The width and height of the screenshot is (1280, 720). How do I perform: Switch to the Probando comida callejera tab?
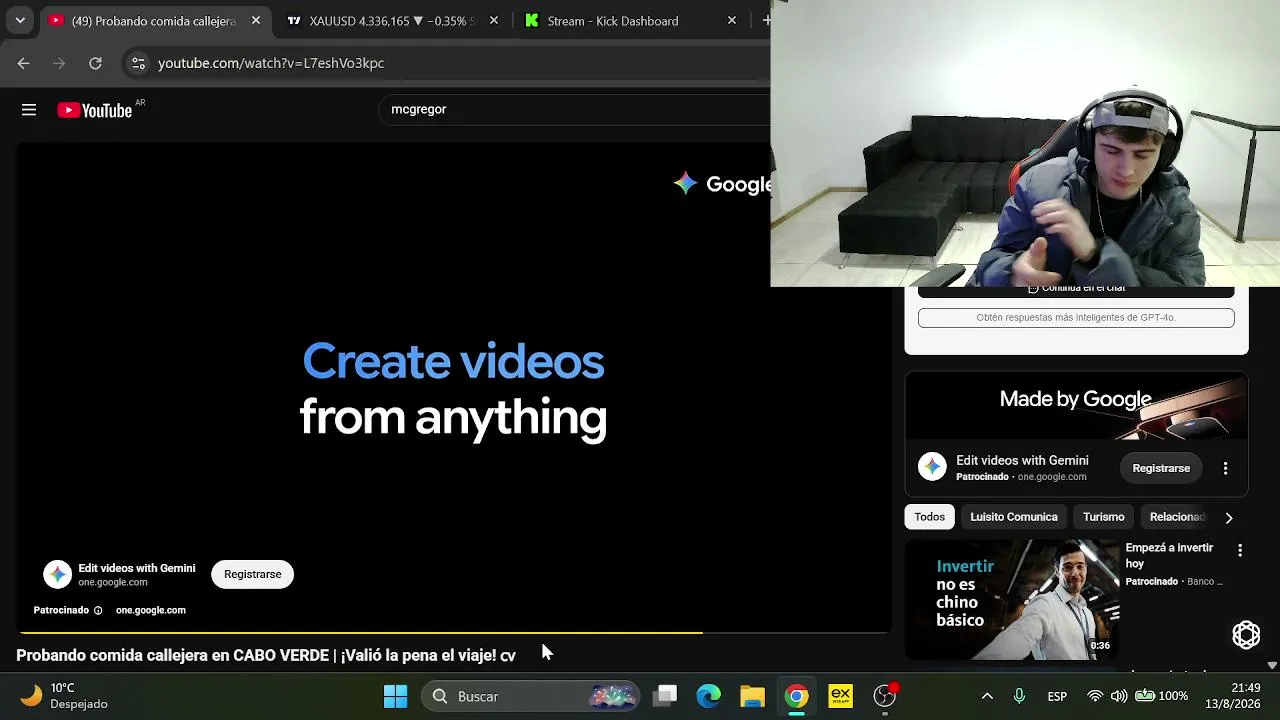pyautogui.click(x=155, y=20)
